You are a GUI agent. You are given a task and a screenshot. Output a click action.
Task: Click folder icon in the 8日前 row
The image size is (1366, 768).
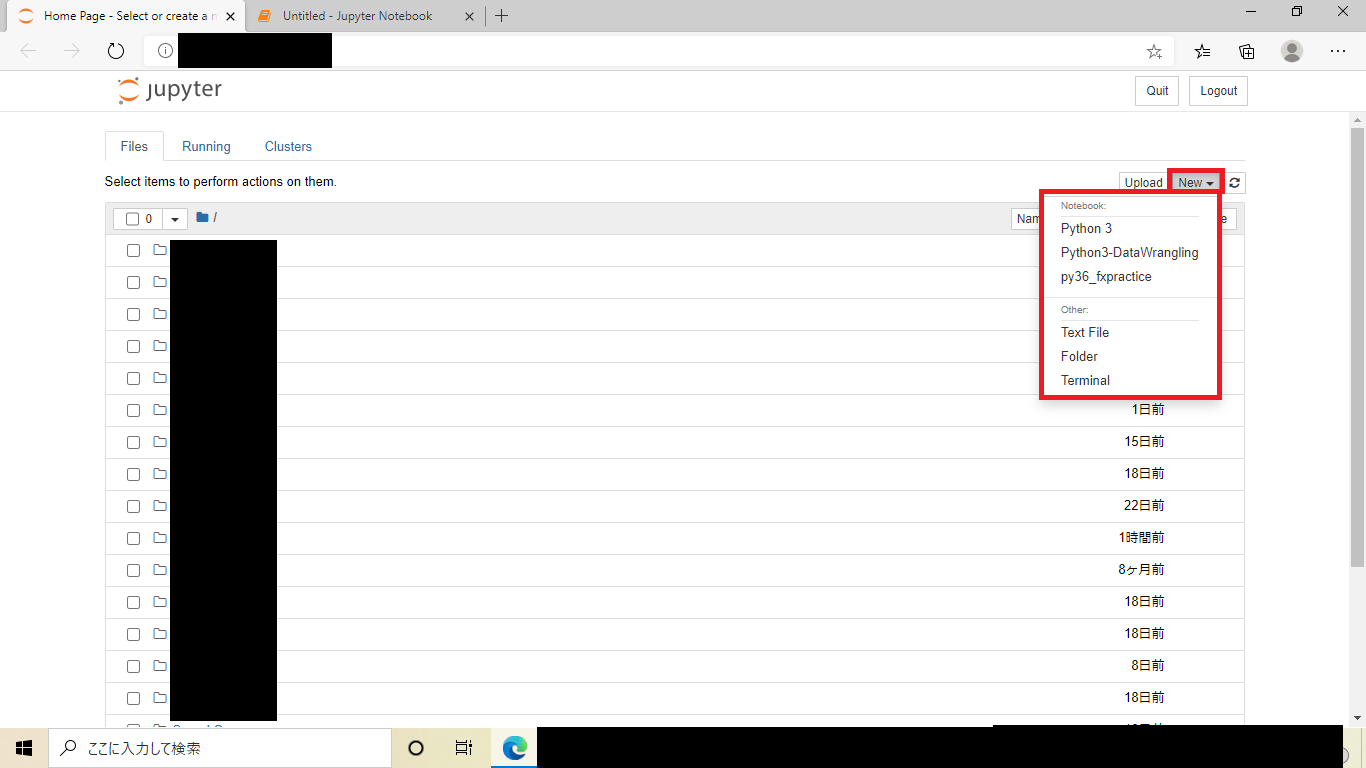click(x=160, y=666)
